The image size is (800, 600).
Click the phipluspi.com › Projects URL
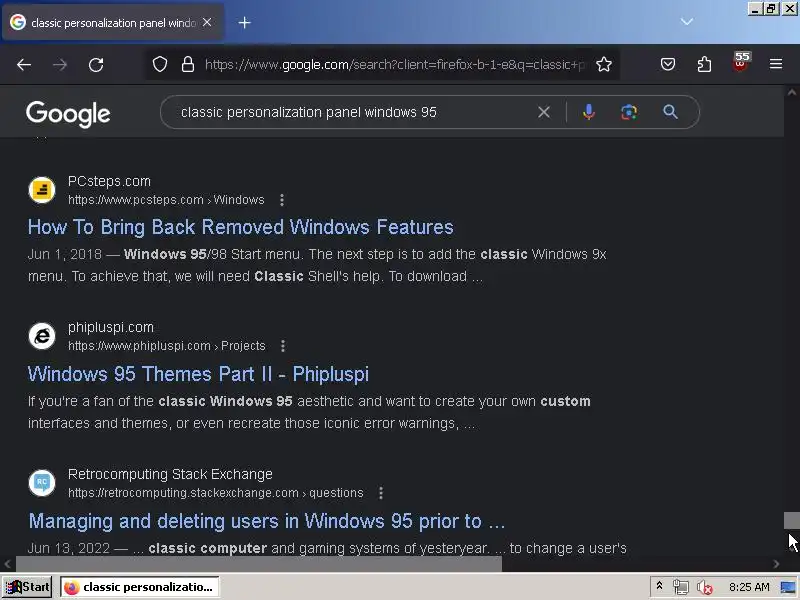point(167,345)
